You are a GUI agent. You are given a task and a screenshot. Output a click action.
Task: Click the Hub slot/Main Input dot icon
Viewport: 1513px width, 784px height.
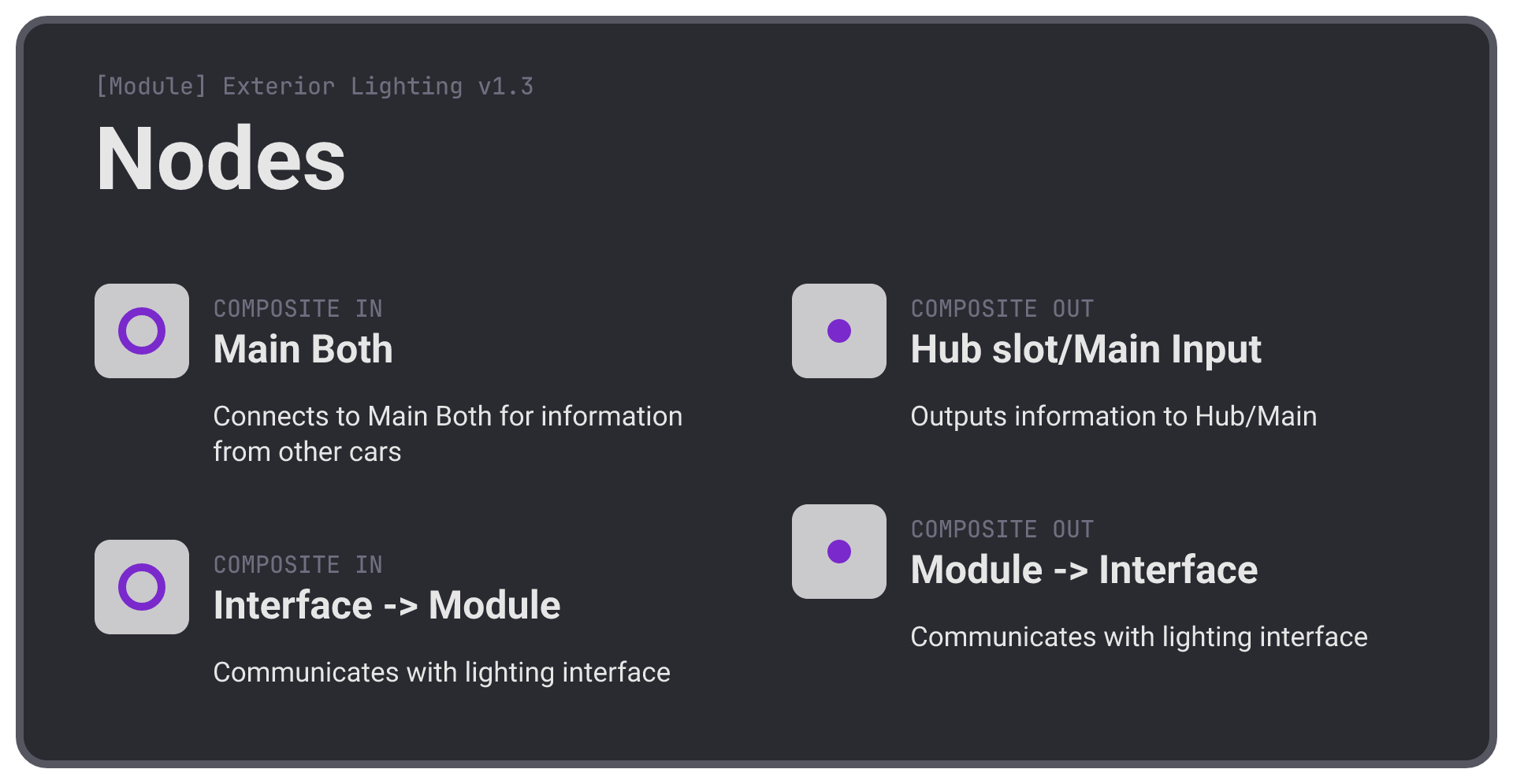[839, 331]
